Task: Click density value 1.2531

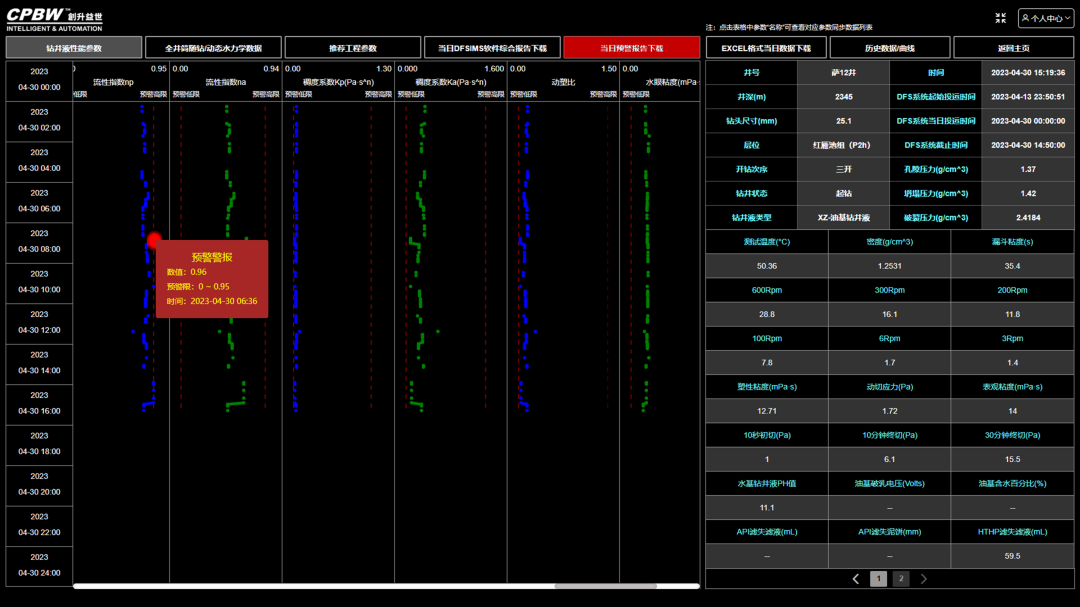Action: coord(889,266)
